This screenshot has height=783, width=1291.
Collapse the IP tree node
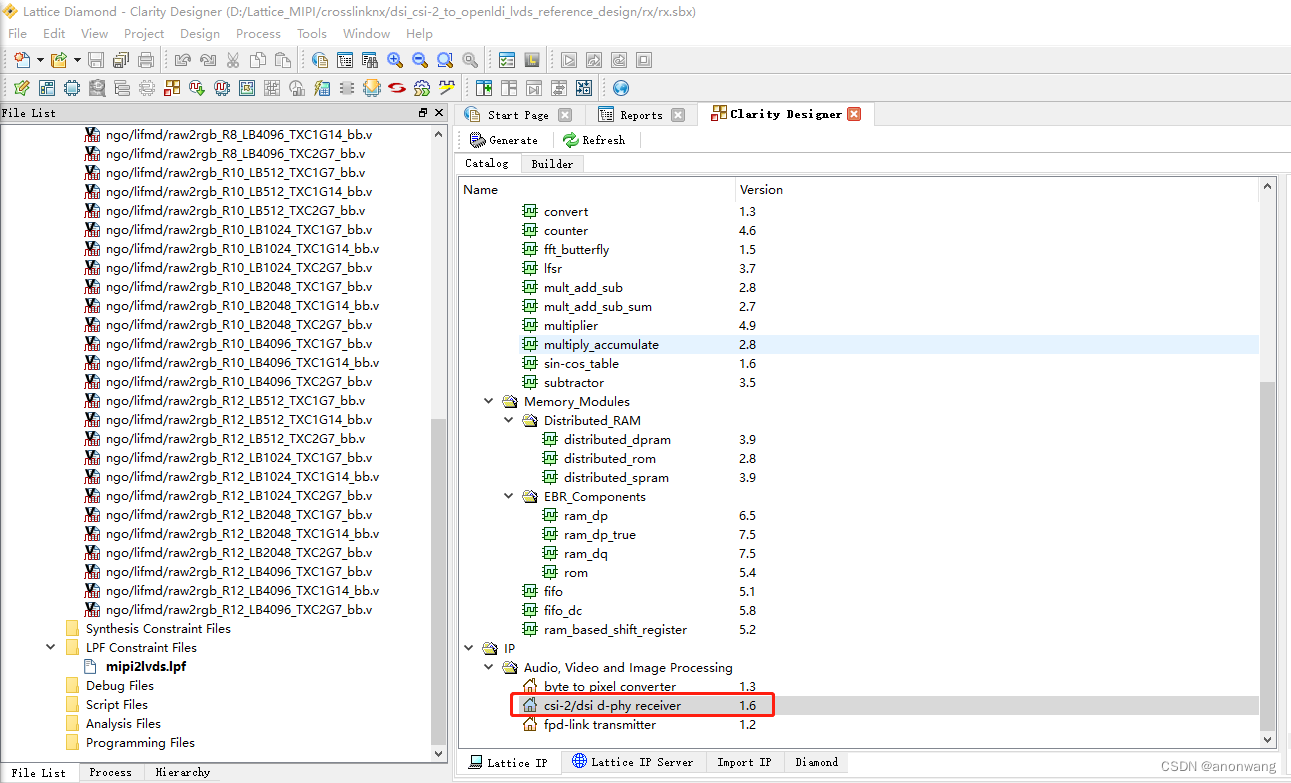click(469, 648)
